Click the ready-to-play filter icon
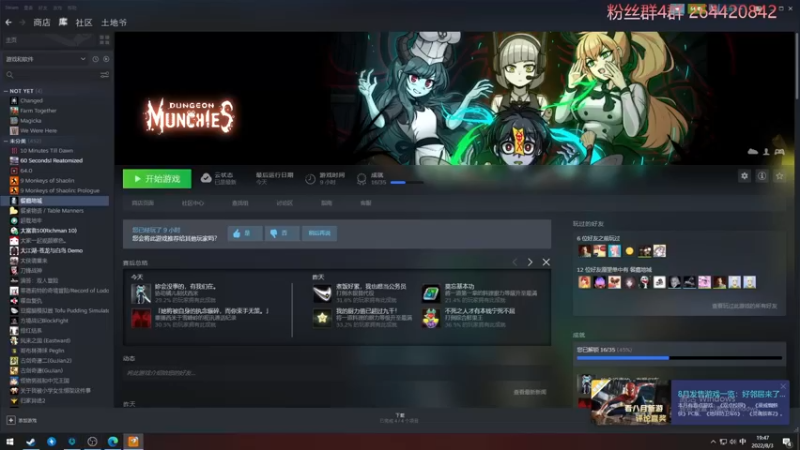 pyautogui.click(x=106, y=59)
